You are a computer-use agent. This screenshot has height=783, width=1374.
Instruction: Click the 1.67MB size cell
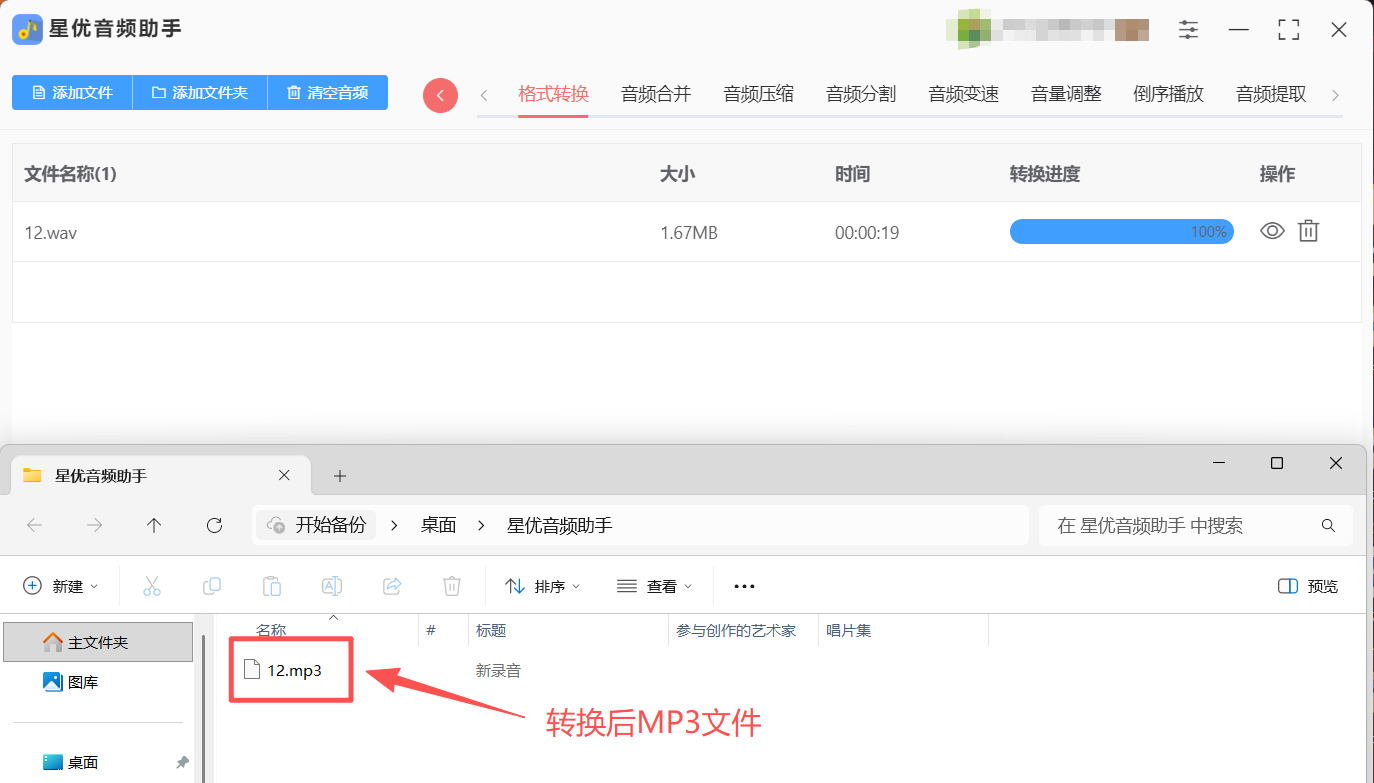click(689, 233)
